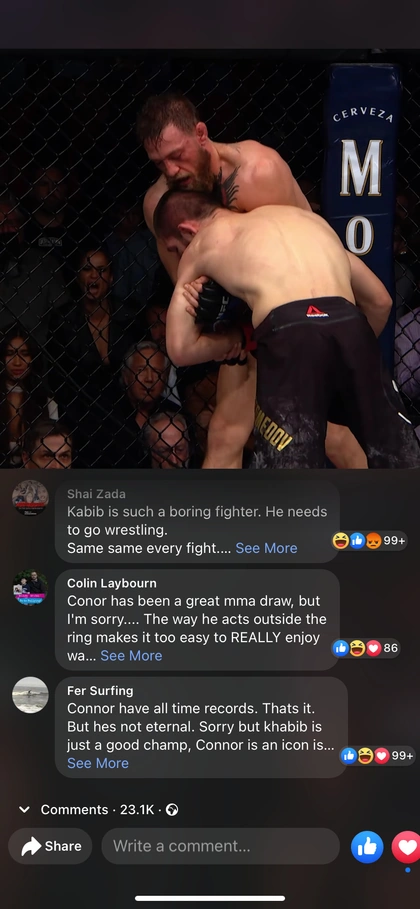Open Colin Laybourn's profile picture
Screen dimensions: 420x909
(x=30, y=587)
